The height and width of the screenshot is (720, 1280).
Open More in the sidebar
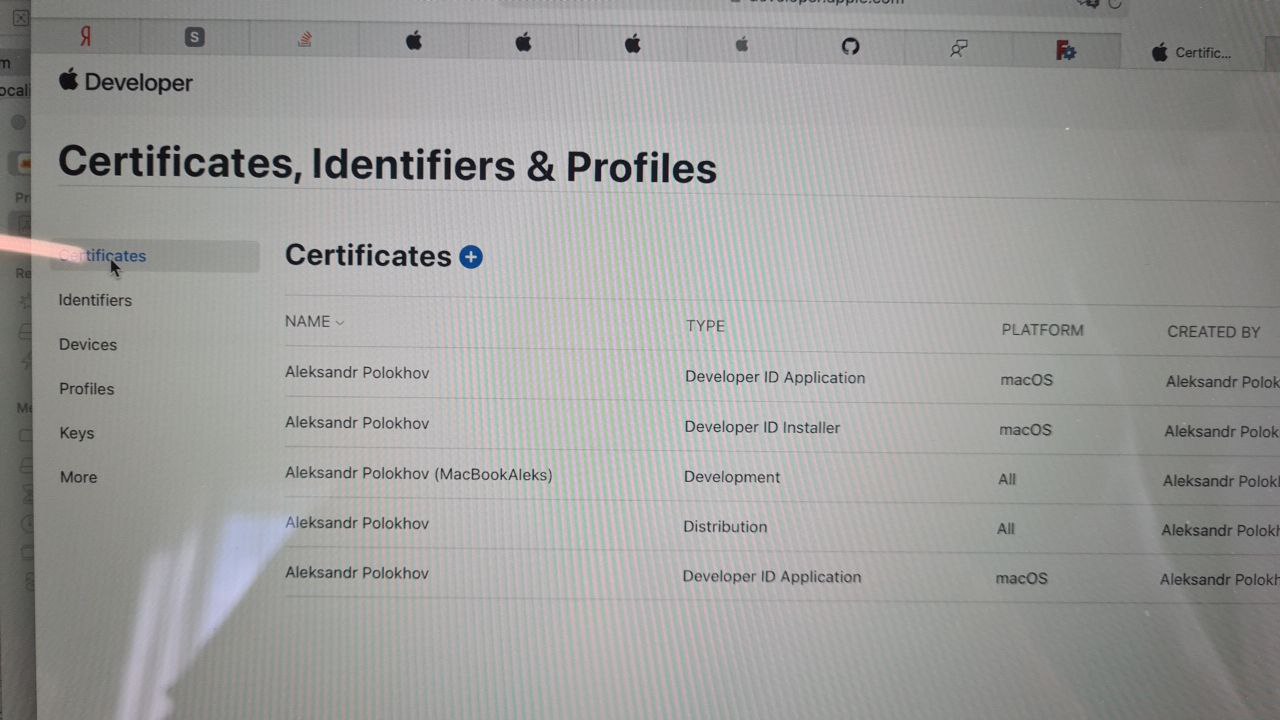[79, 477]
